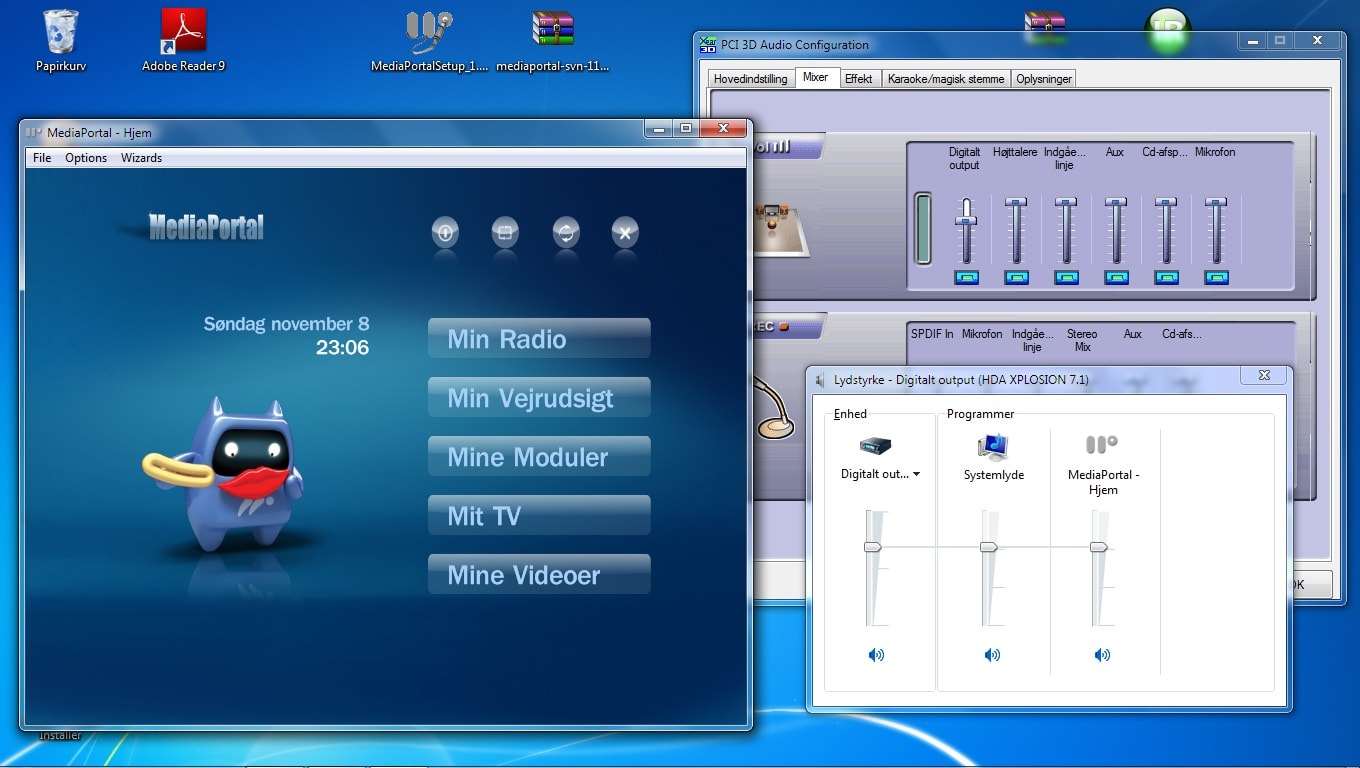Screen dimensions: 1360x768
Task: Open the Karaoke/magisk stemme tab
Action: tap(945, 79)
